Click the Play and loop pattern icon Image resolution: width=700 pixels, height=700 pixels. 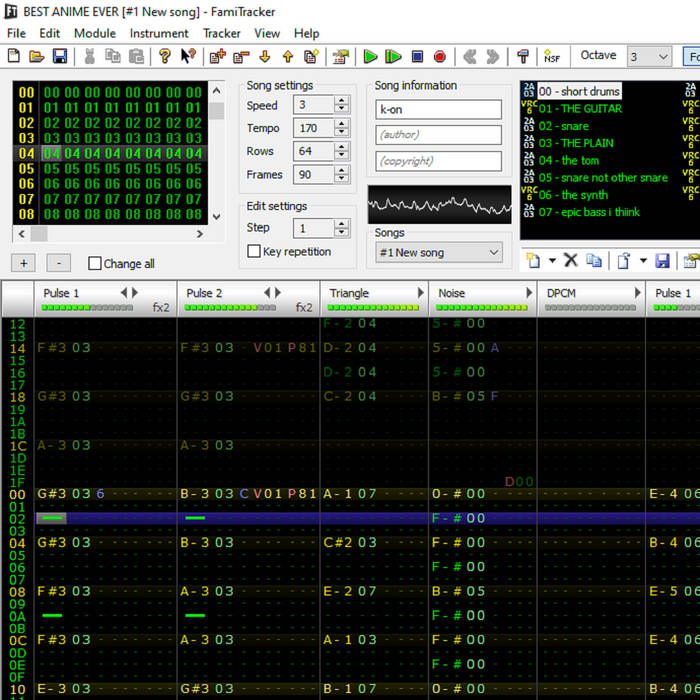pyautogui.click(x=393, y=57)
